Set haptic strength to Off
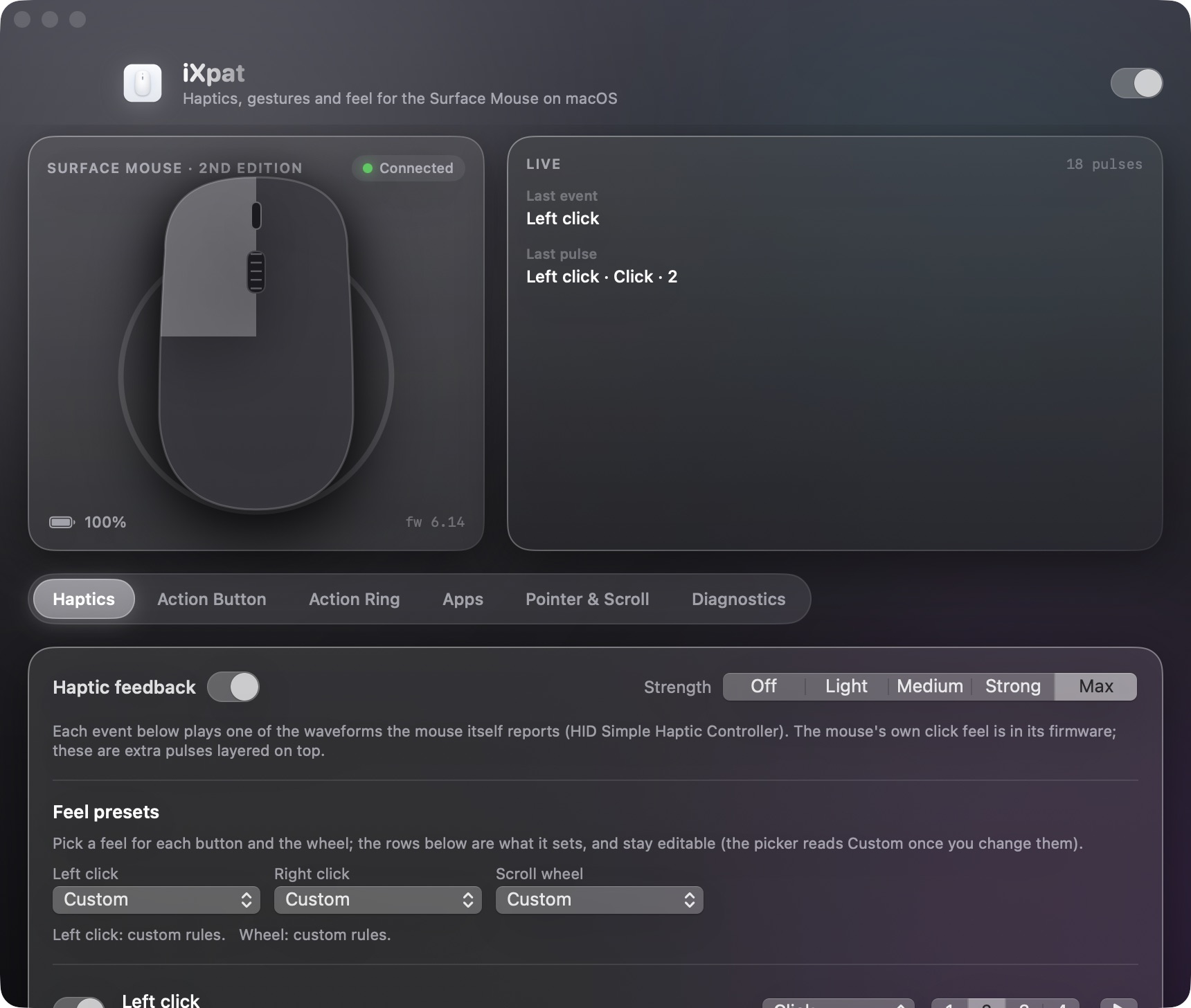This screenshot has height=1008, width=1191. click(x=764, y=687)
